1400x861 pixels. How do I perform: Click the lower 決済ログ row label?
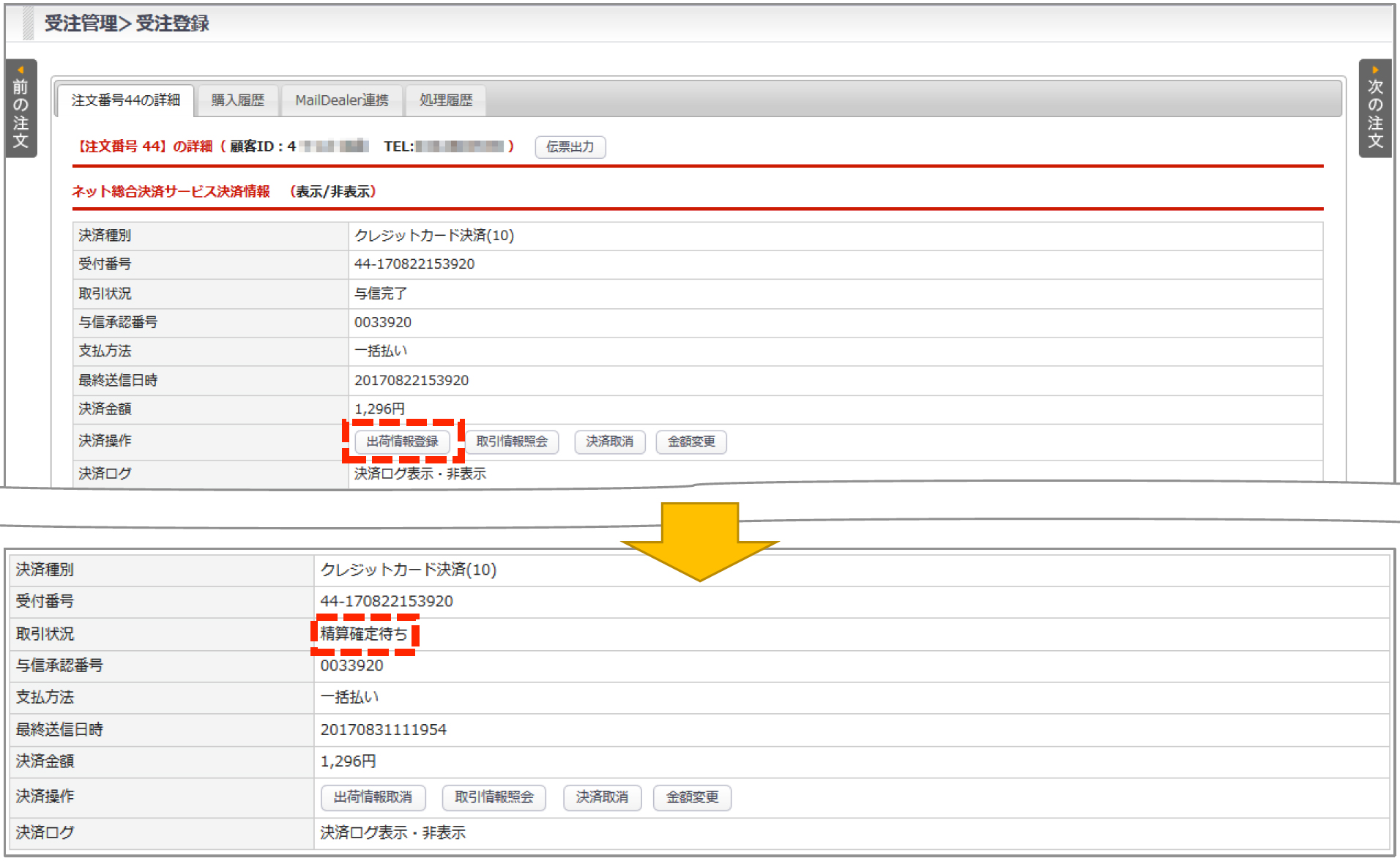tap(45, 832)
